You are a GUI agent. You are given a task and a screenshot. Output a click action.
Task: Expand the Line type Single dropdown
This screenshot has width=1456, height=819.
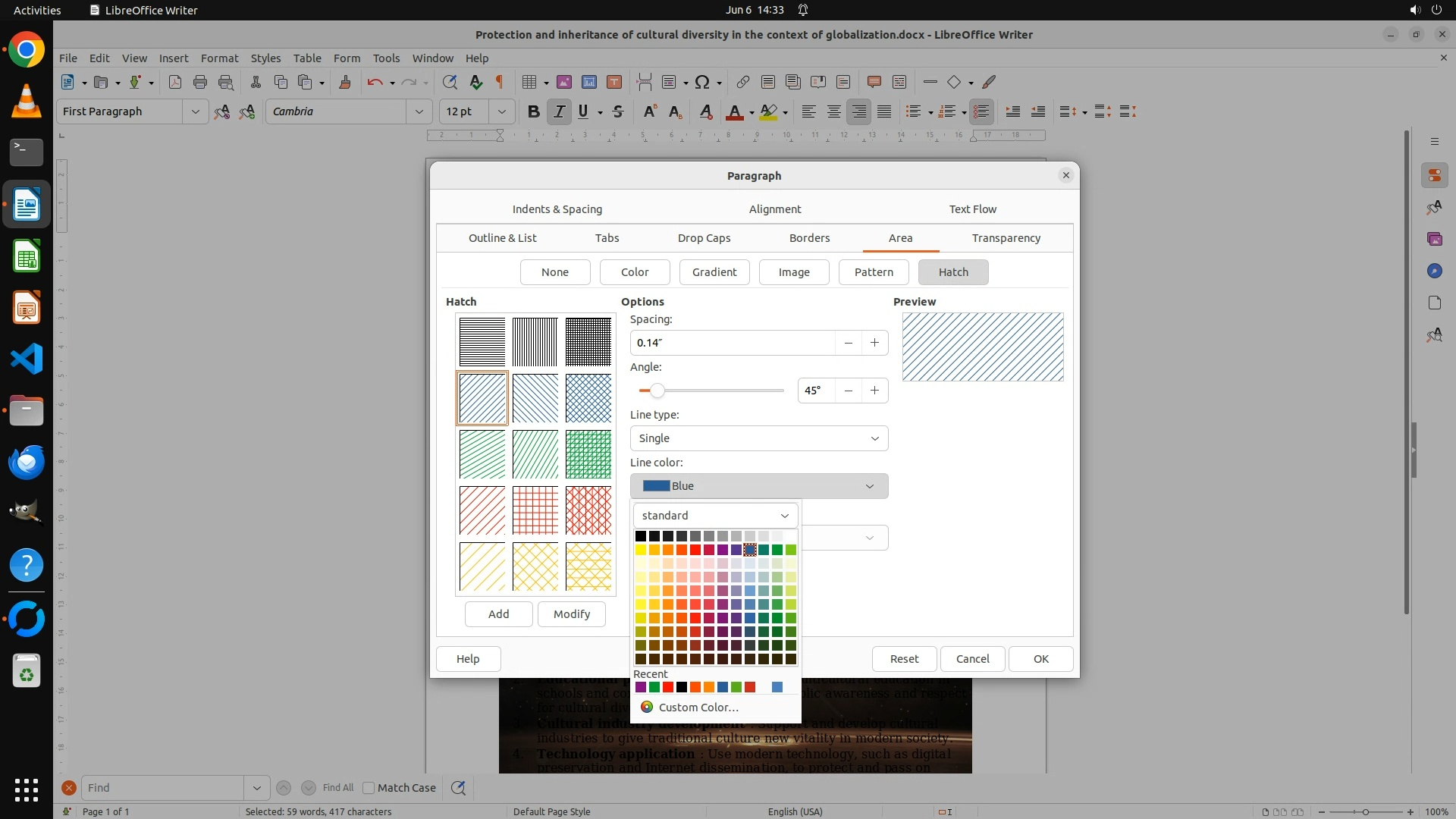point(758,438)
